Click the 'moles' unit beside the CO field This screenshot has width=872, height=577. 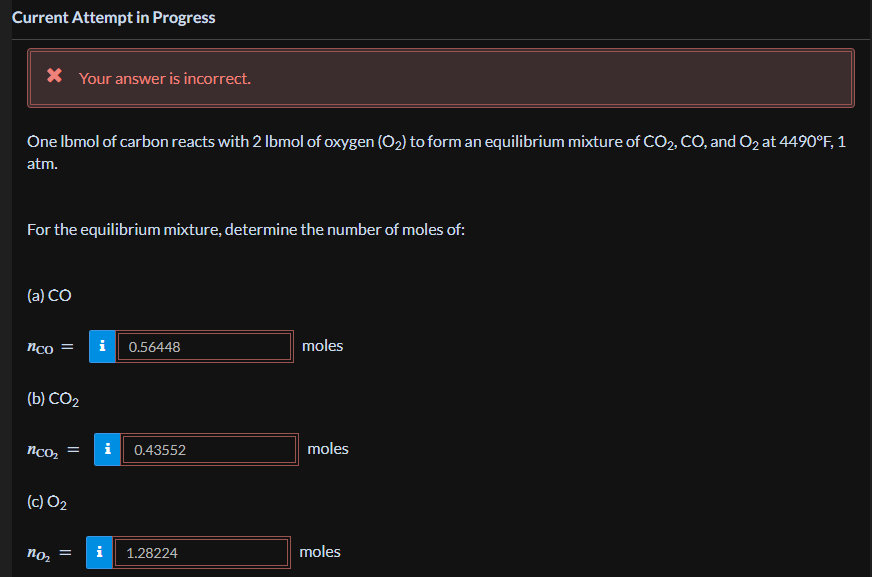point(322,345)
